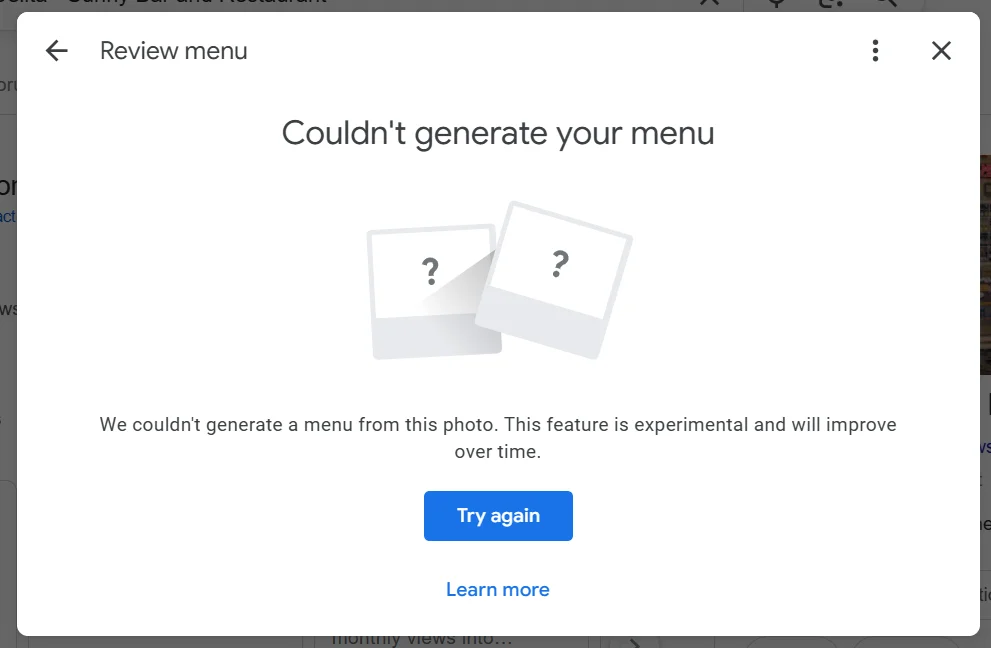Click the Couldn't generate your menu heading
The width and height of the screenshot is (991, 648).
[x=498, y=133]
